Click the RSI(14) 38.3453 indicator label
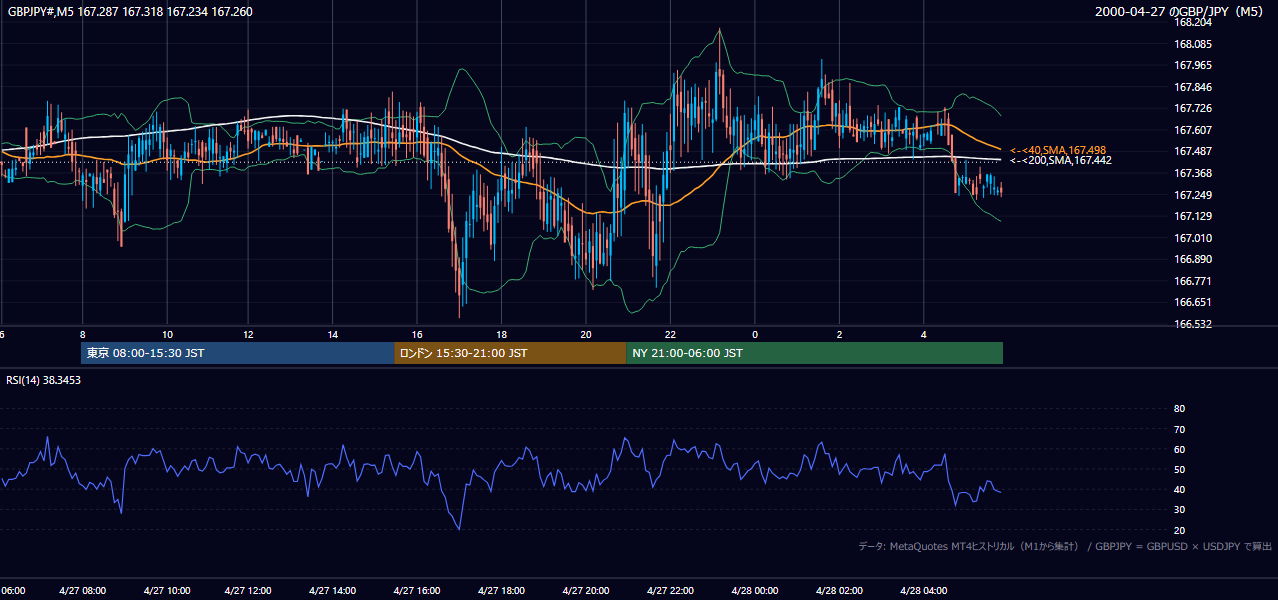Screen dimensions: 1278x600 [x=44, y=380]
